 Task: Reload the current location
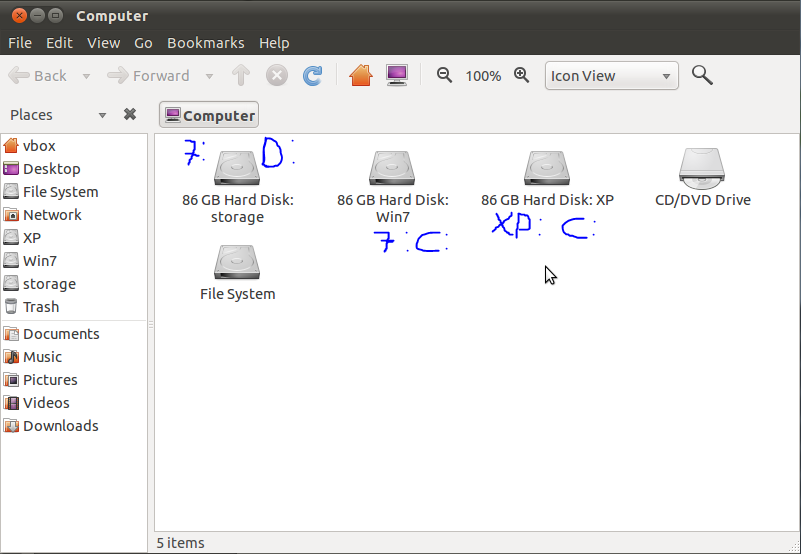[x=313, y=76]
